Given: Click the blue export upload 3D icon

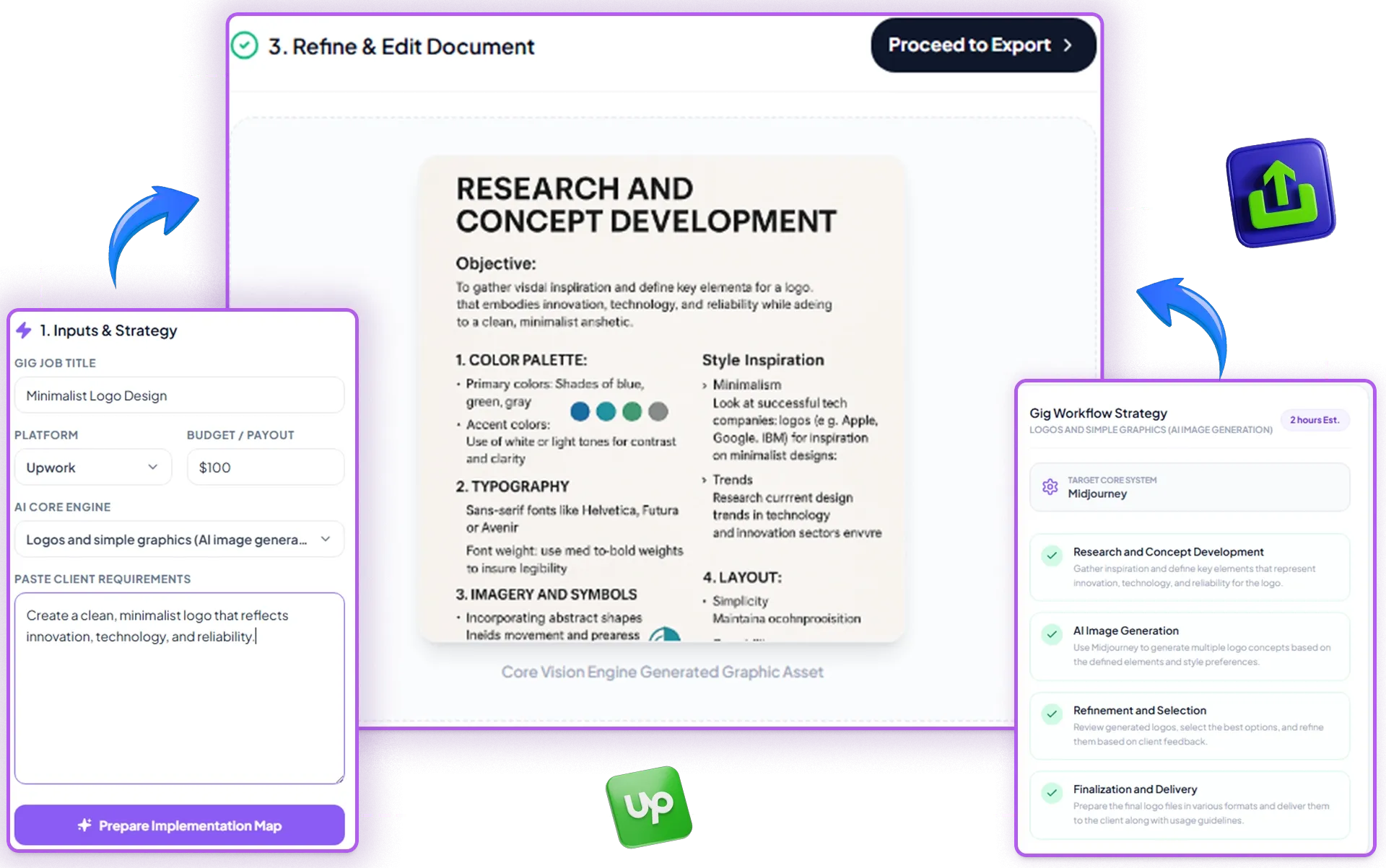Looking at the screenshot, I should point(1281,193).
